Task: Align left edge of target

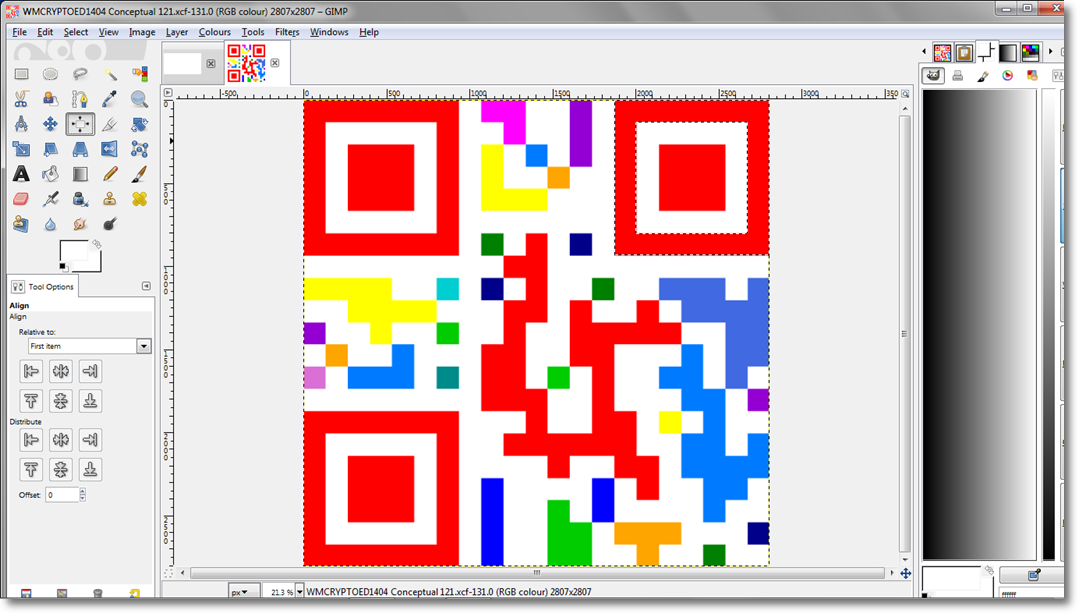Action: click(x=31, y=371)
